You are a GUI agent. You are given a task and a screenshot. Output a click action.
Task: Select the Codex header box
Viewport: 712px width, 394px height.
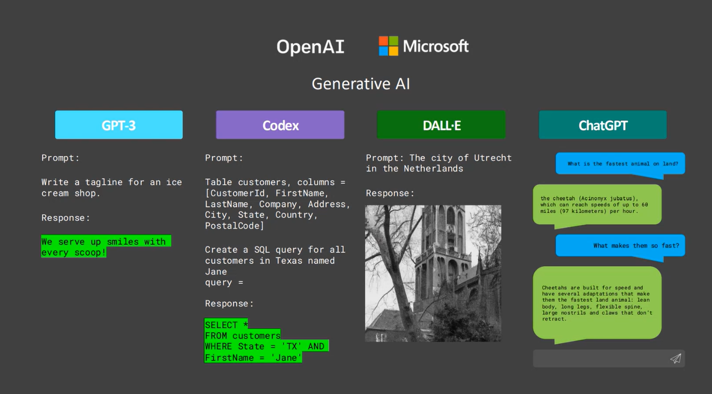point(280,125)
